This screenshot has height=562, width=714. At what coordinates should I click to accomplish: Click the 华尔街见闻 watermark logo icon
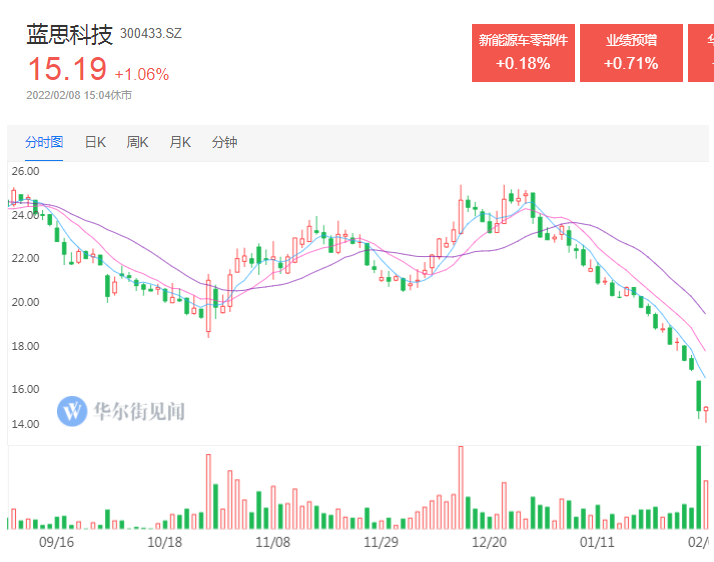coord(74,410)
